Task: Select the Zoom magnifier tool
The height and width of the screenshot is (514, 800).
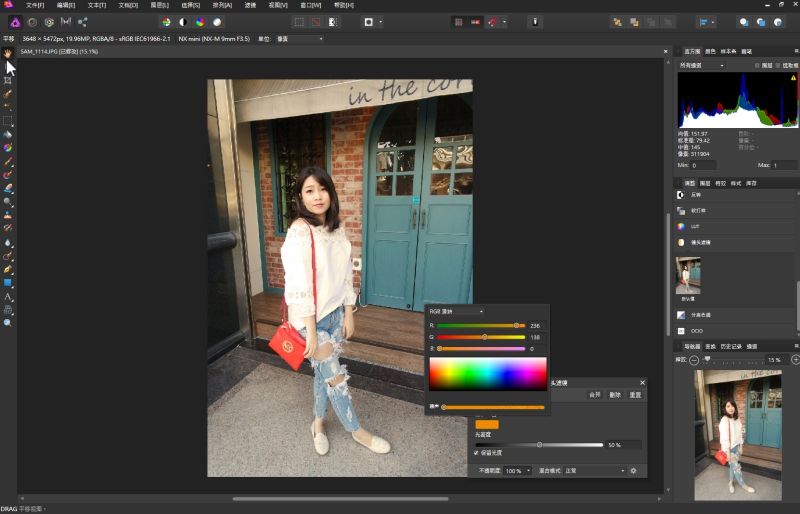Action: 8,323
